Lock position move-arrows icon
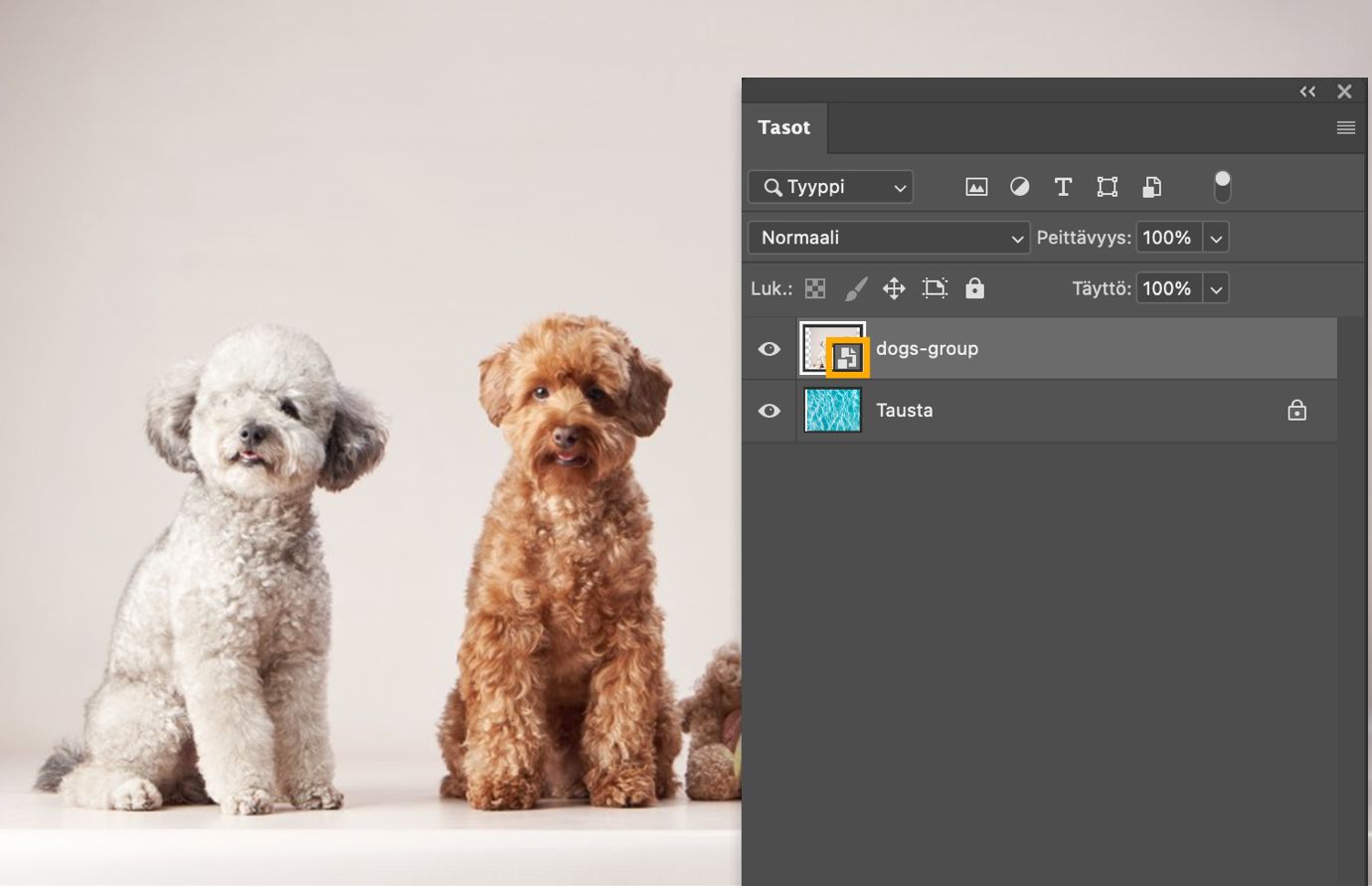The image size is (1372, 886). (x=894, y=288)
